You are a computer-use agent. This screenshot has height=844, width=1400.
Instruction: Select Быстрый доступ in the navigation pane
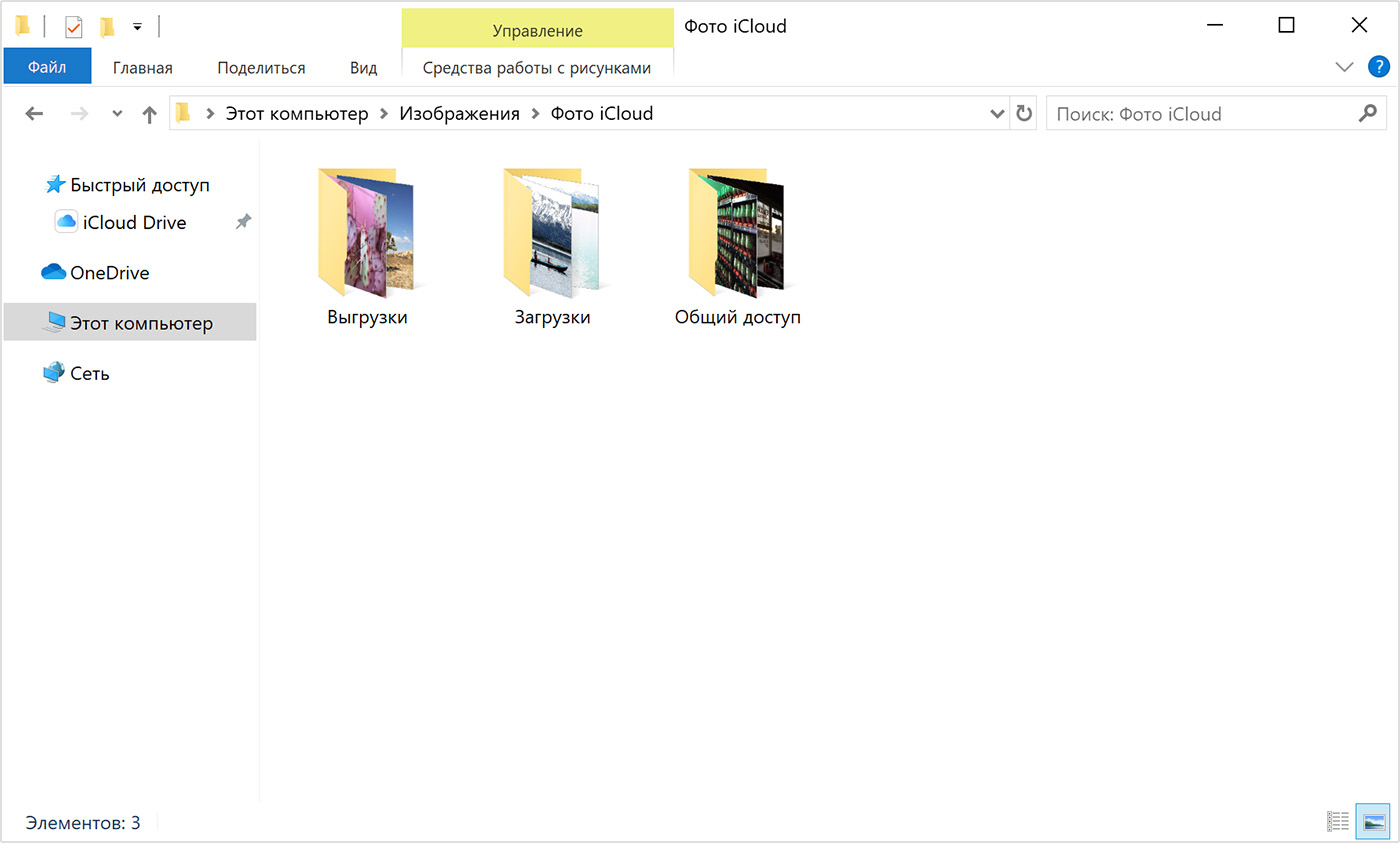(128, 185)
